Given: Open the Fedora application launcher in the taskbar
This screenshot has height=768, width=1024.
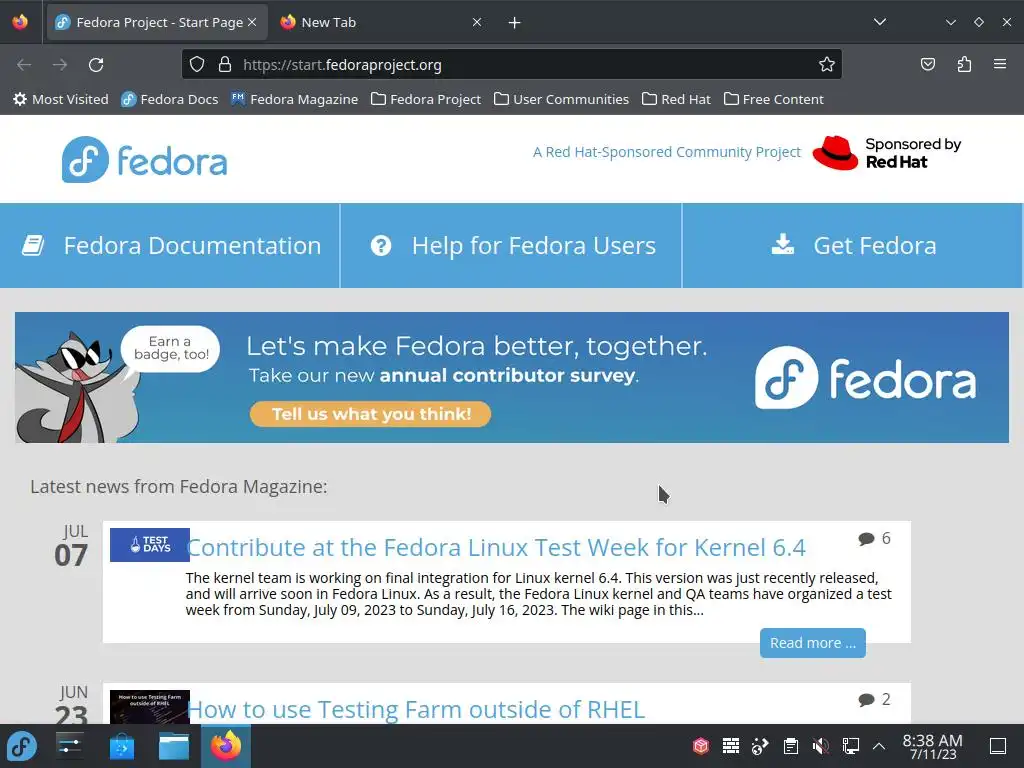Looking at the screenshot, I should pyautogui.click(x=22, y=746).
